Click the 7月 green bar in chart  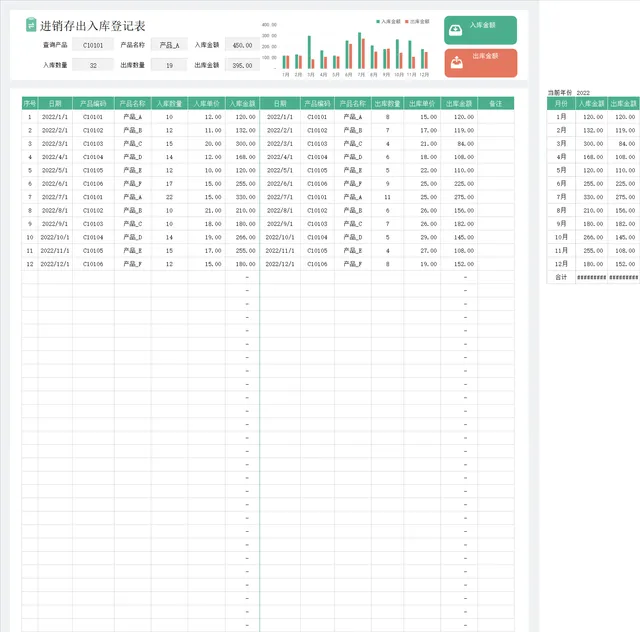(360, 50)
